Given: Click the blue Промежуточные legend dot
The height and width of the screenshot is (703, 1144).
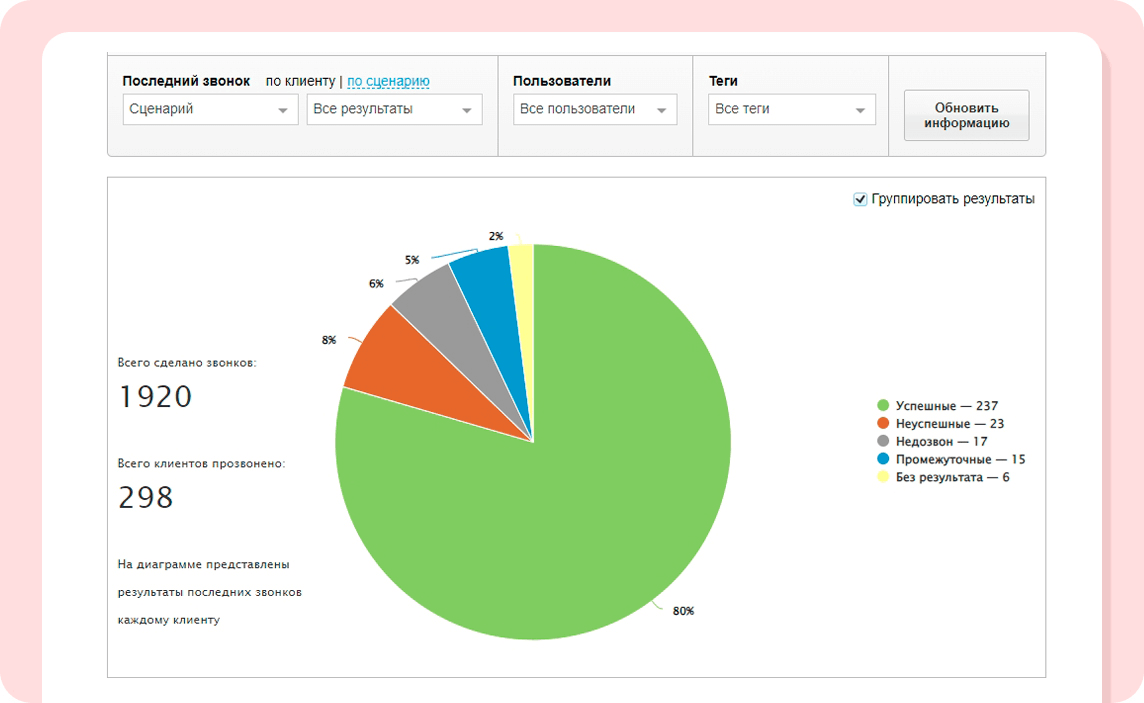Looking at the screenshot, I should tap(883, 459).
